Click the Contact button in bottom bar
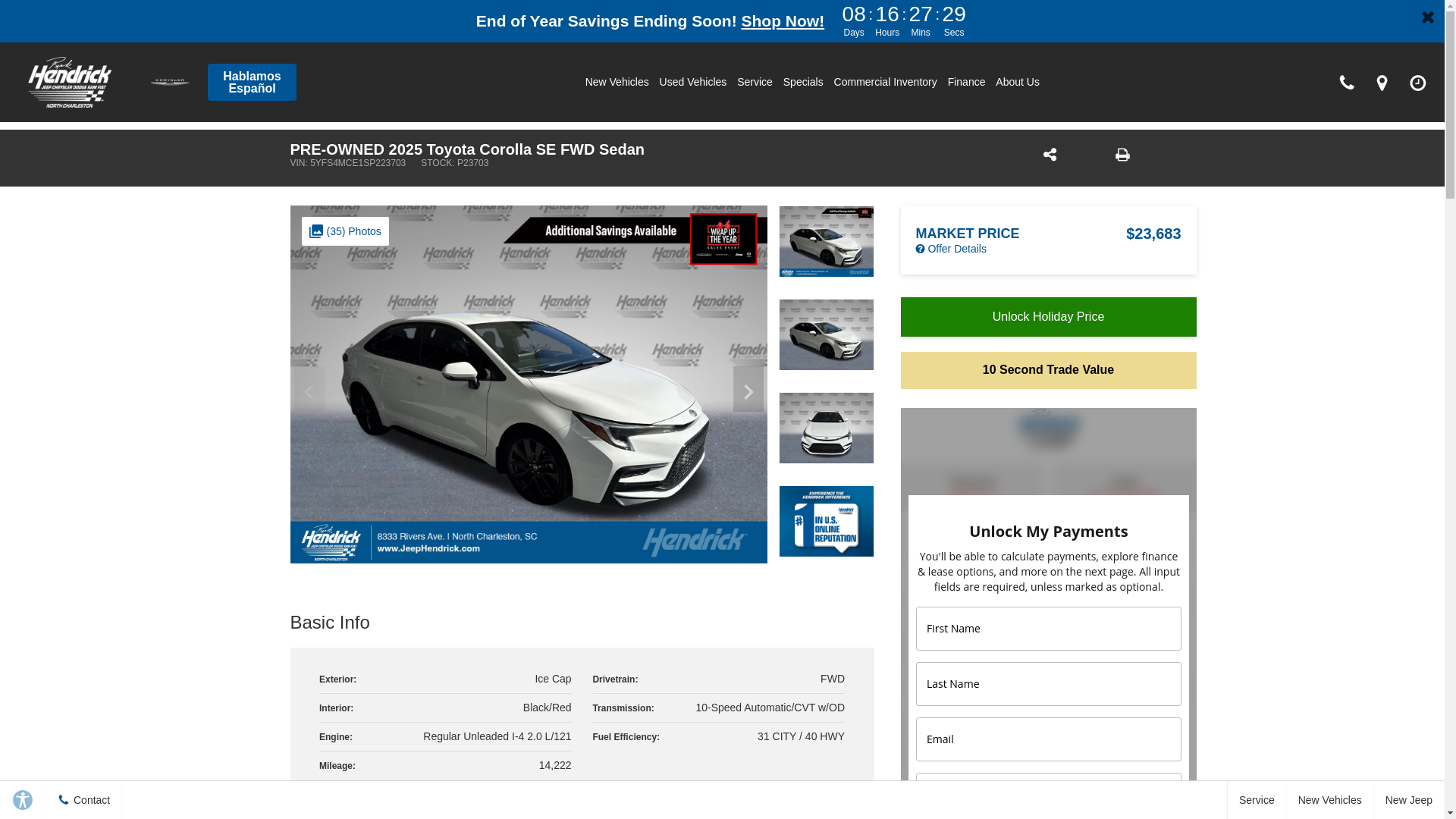Screen dimensions: 1456x819 coord(84,800)
